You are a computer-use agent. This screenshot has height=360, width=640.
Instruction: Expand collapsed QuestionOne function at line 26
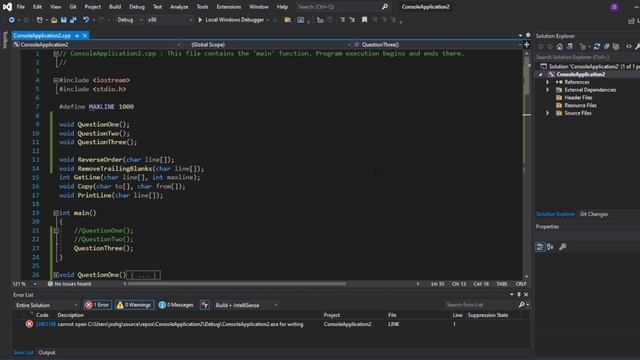click(x=56, y=275)
